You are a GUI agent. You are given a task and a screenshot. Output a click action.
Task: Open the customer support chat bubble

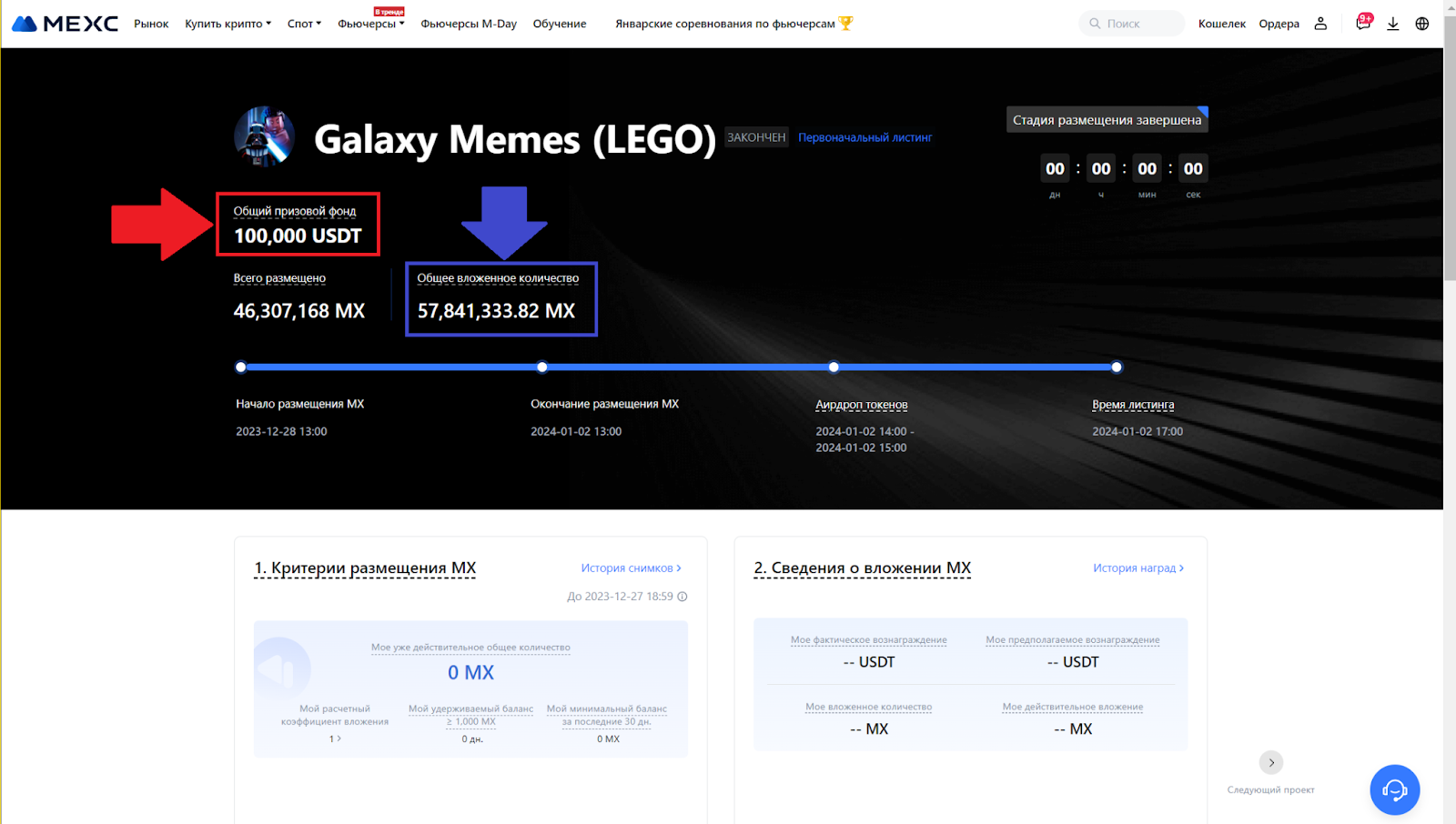click(1395, 789)
